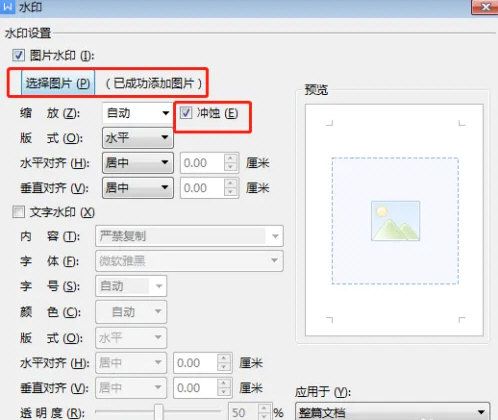Click the 透明度 percentage field showing 50

point(243,412)
